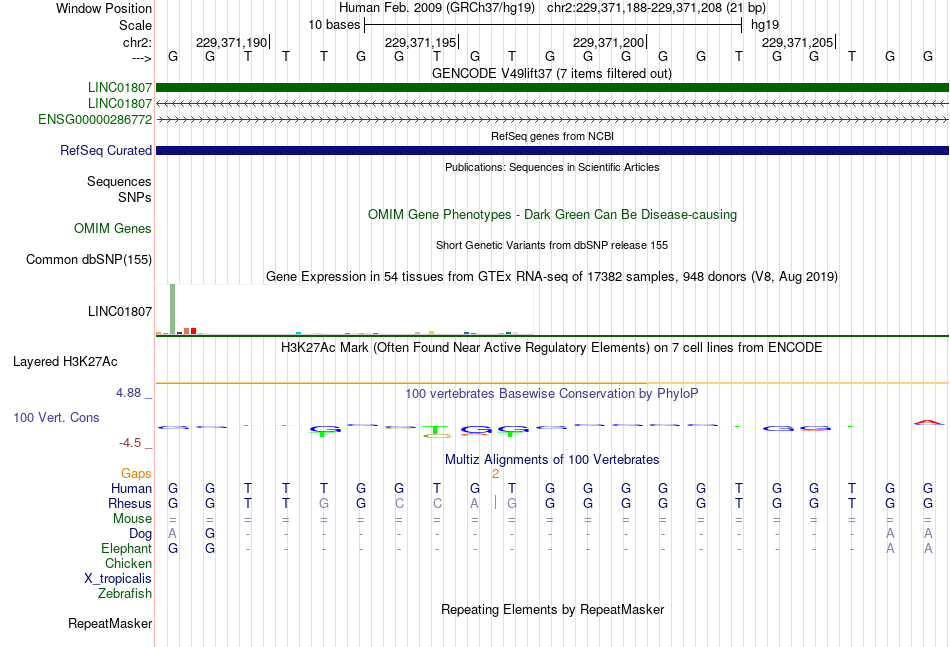
Task: Click the chr2: base position label
Action: (x=137, y=42)
